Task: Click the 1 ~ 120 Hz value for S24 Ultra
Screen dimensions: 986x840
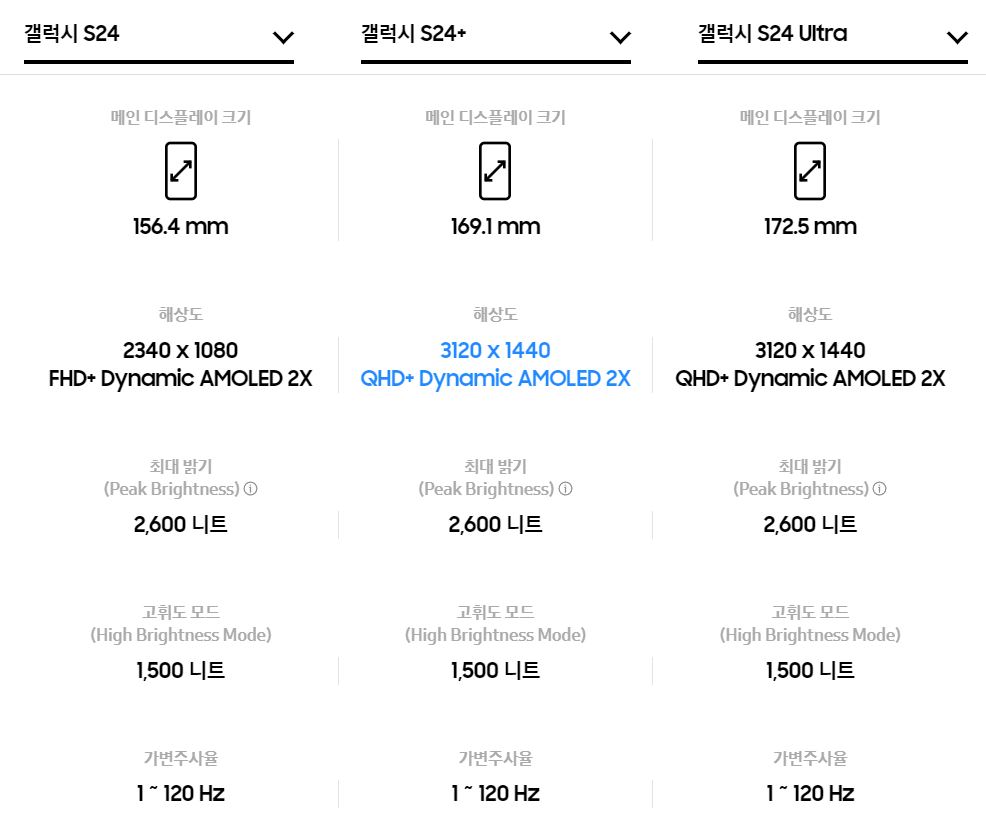Action: coord(809,793)
